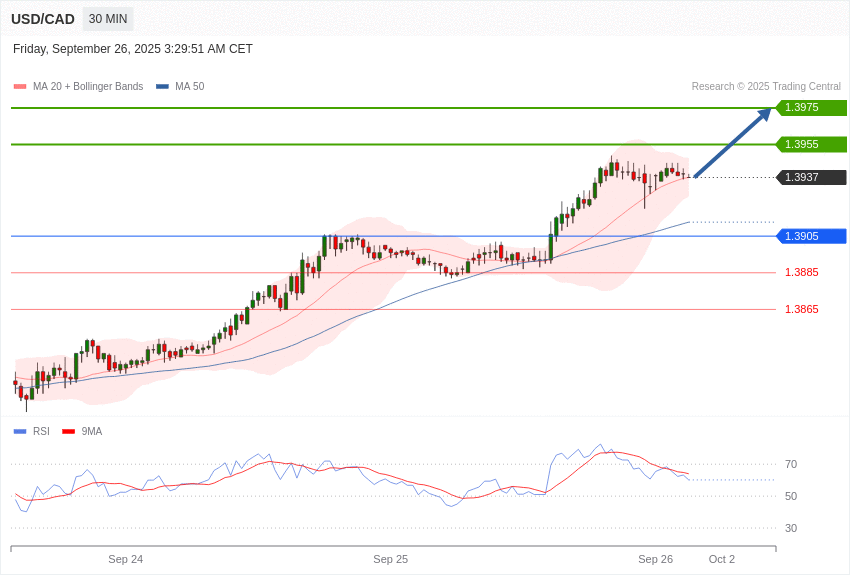Click the 1.3905 blue pivot price tag
The image size is (850, 576).
pyautogui.click(x=811, y=236)
